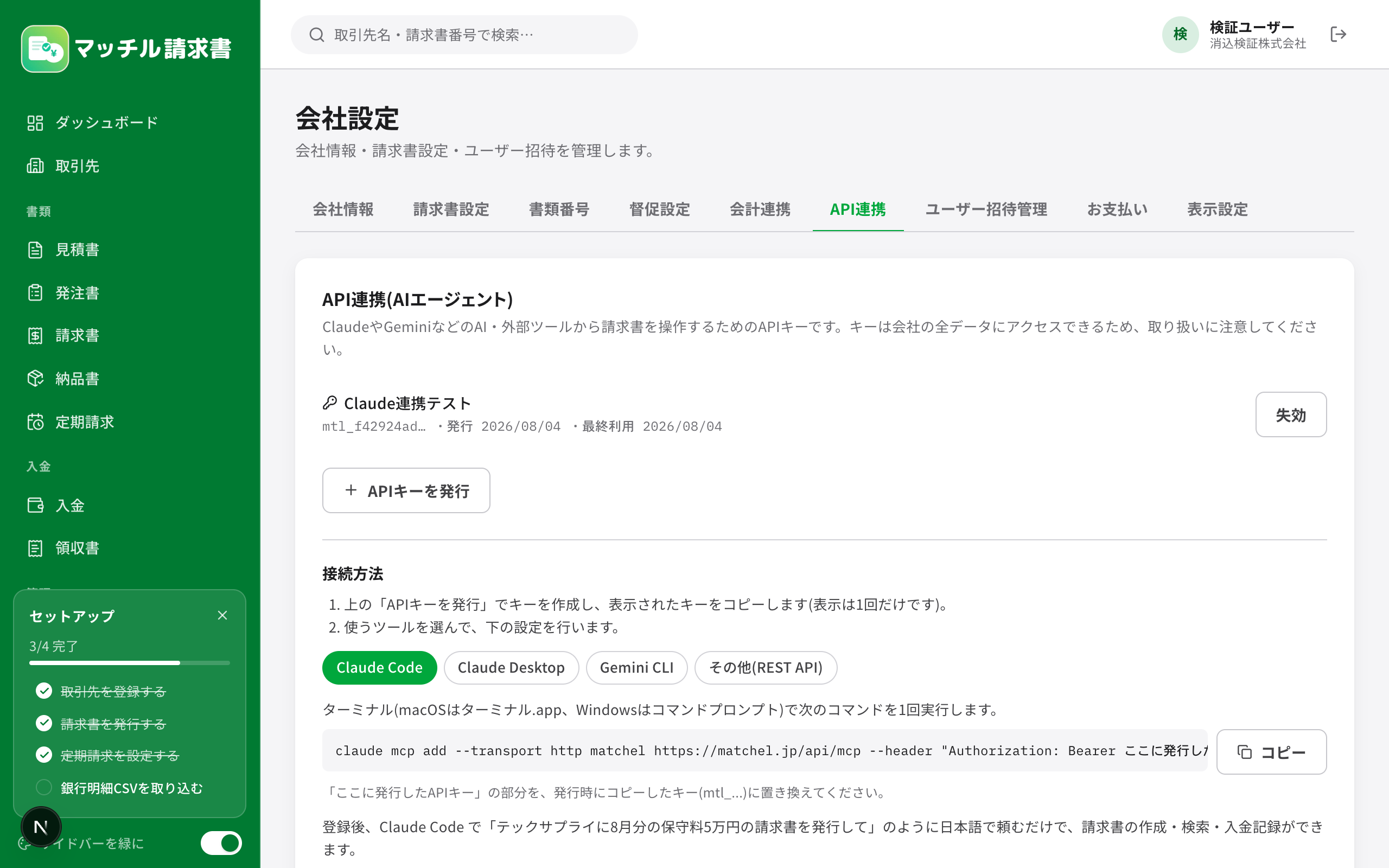Click the setup progress bar

click(x=130, y=663)
